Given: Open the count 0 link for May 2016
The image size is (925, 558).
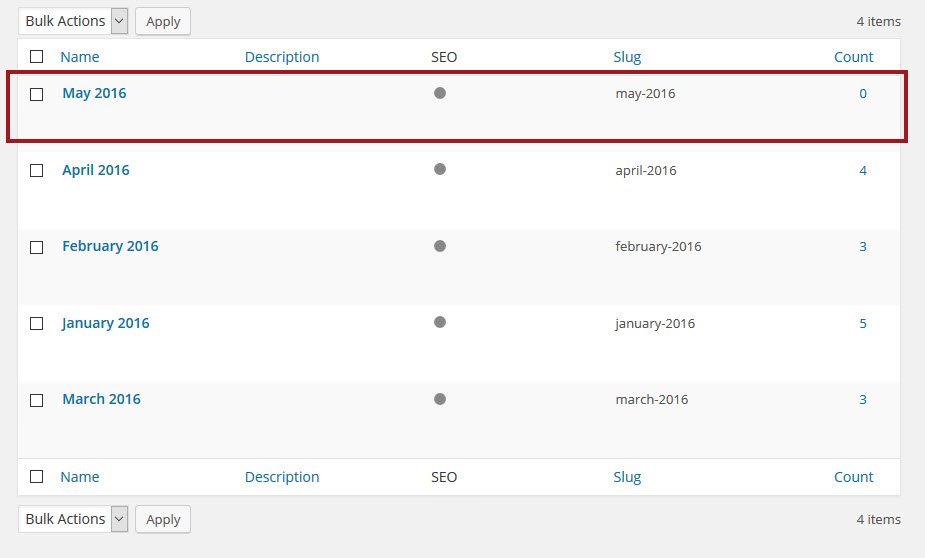Looking at the screenshot, I should (863, 94).
